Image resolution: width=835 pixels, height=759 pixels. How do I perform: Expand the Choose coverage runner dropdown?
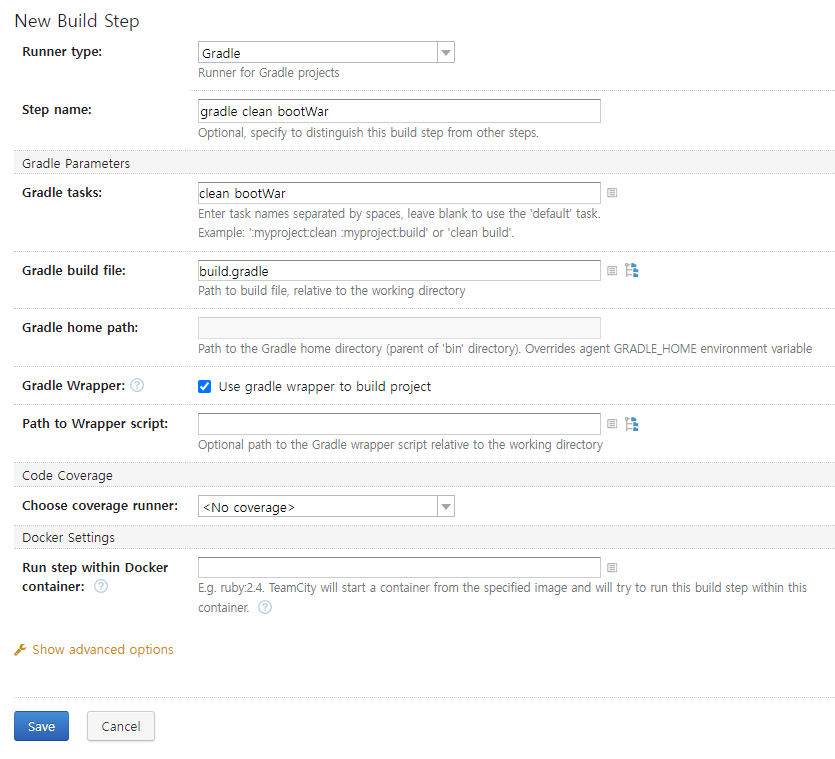(x=326, y=506)
